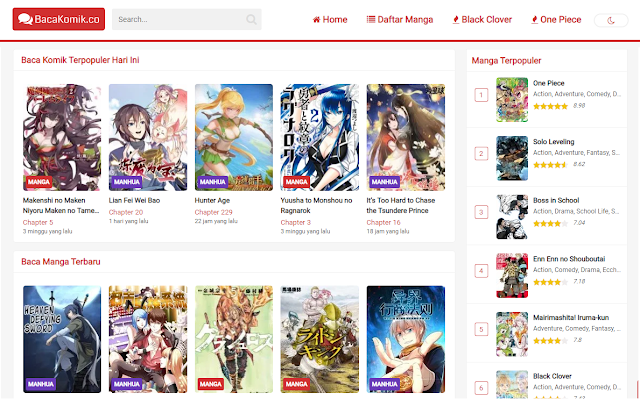Open Lian Fei Wei Bao cover

pos(148,137)
